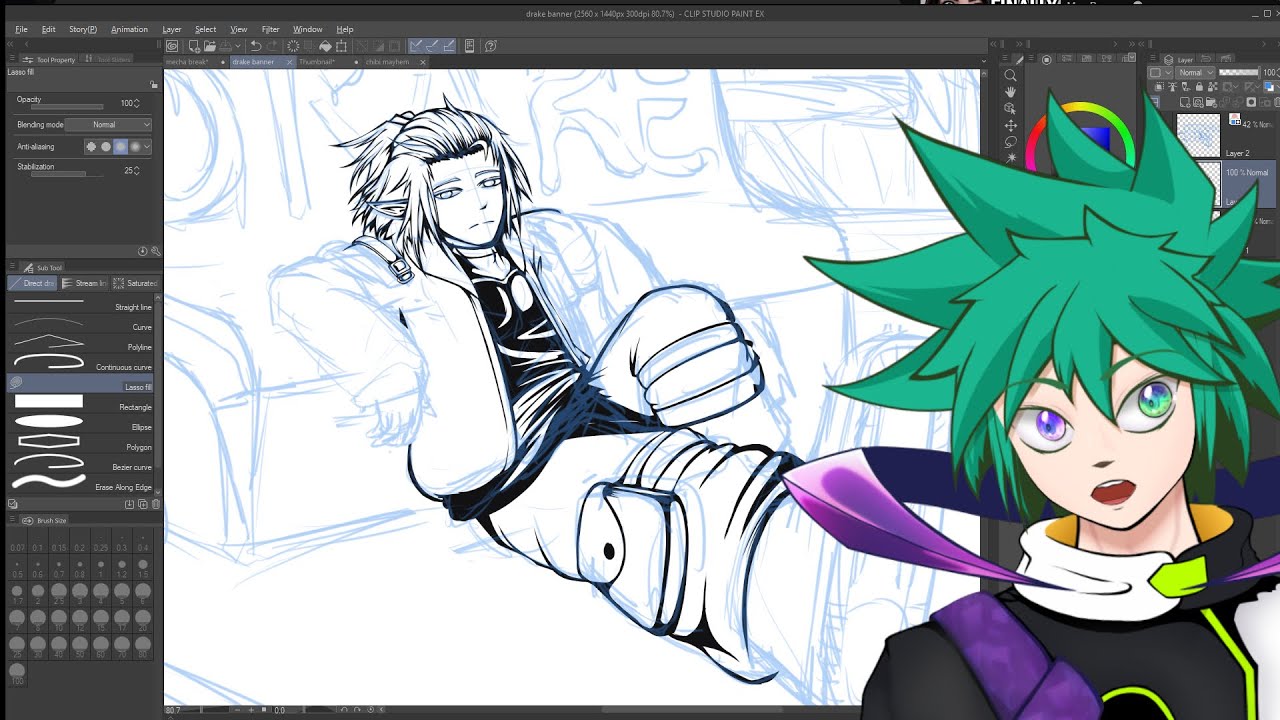Toggle snap to grid
Screen dimensions: 1280x720
(449, 46)
